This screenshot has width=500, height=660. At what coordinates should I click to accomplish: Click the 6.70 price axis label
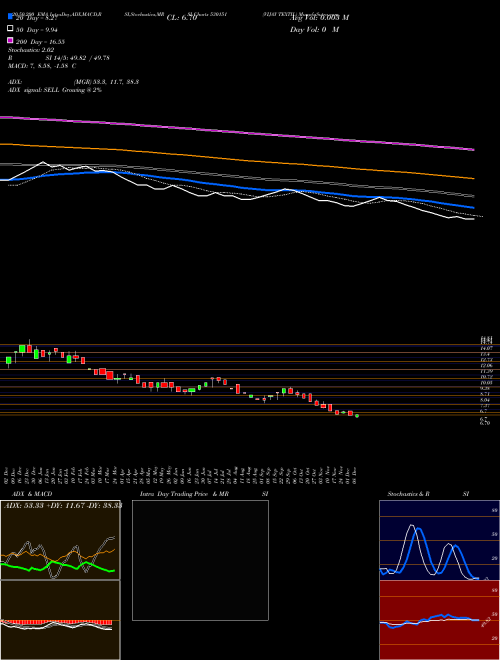pos(485,423)
